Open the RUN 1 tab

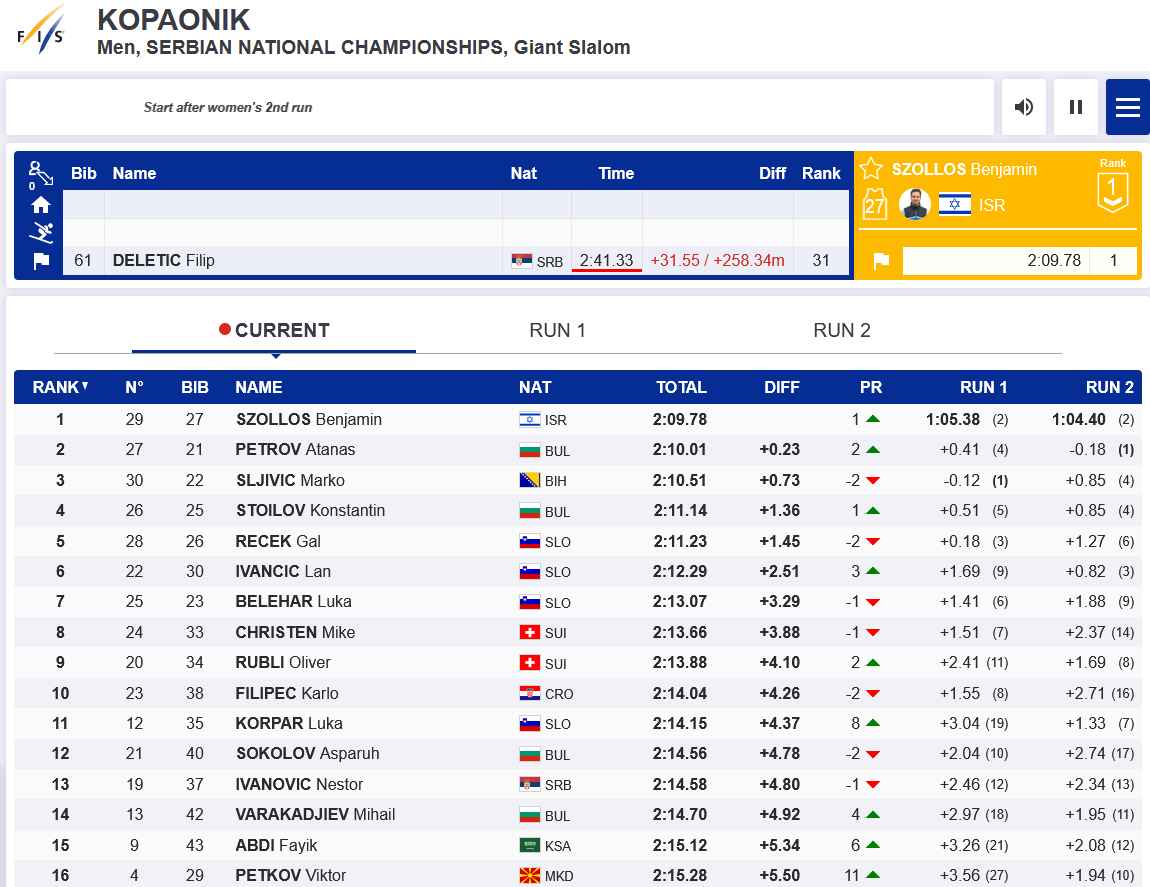coord(557,330)
